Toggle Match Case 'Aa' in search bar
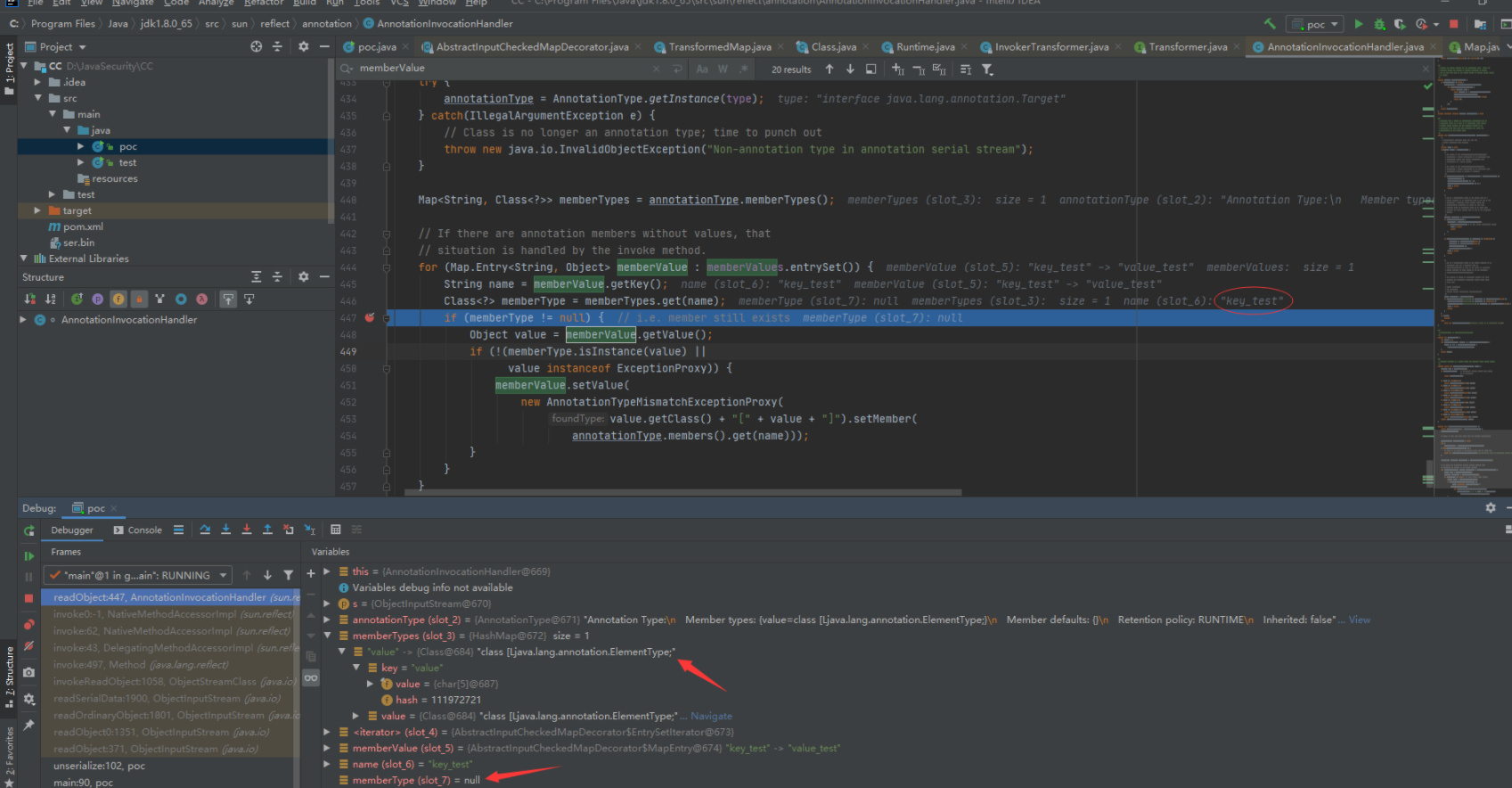1512x788 pixels. point(702,69)
